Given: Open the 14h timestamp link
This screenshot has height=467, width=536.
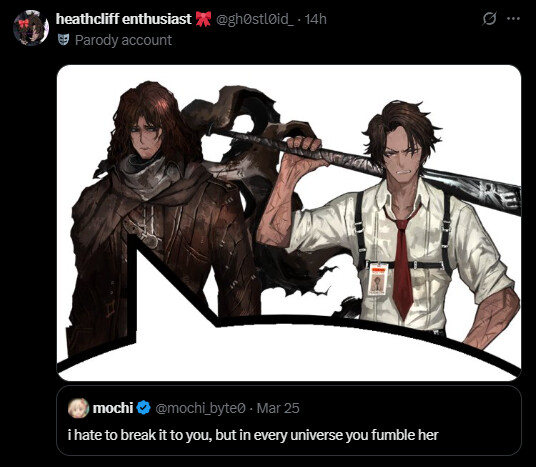Looking at the screenshot, I should (316, 19).
